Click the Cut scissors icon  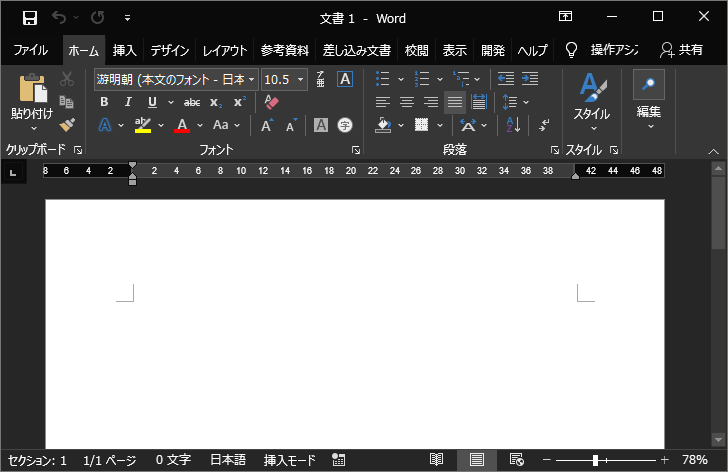point(67,79)
